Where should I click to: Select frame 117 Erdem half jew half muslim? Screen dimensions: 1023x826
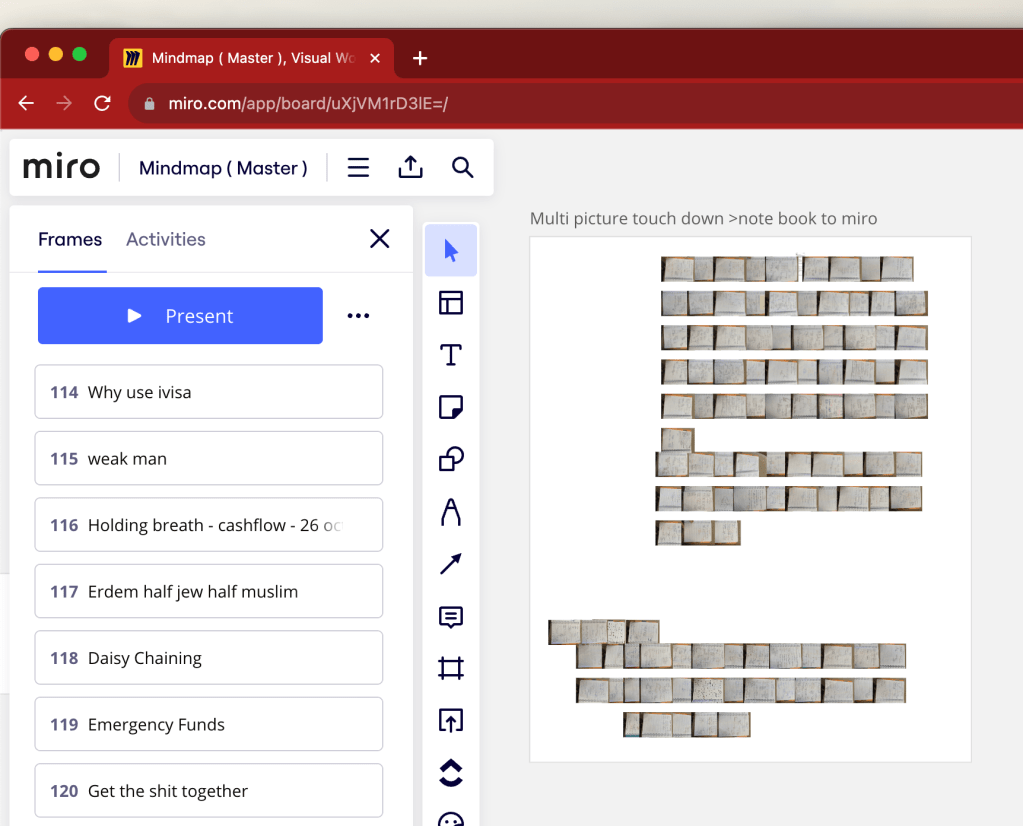[209, 592]
